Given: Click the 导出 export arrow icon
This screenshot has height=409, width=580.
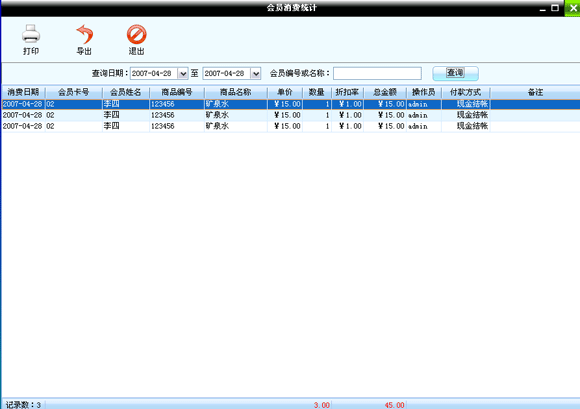Looking at the screenshot, I should (84, 34).
